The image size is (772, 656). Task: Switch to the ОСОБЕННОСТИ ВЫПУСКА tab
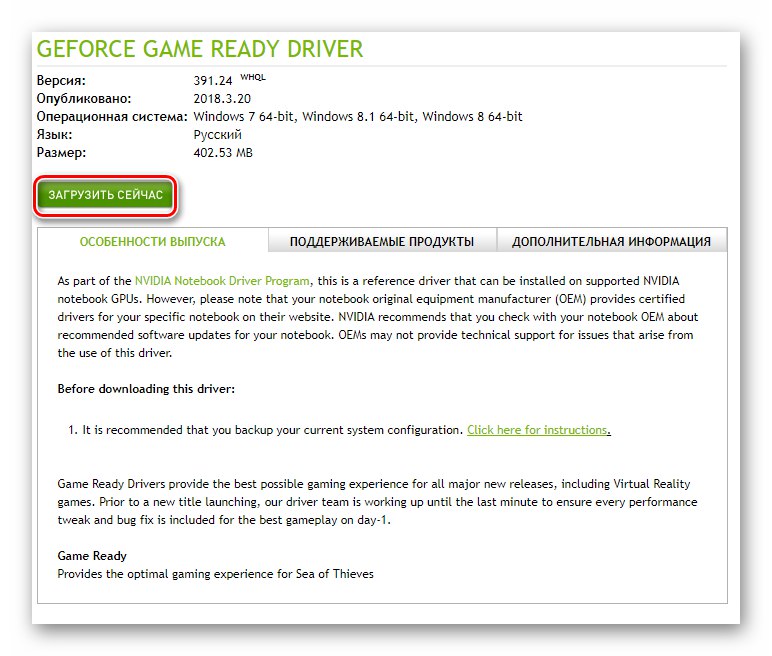point(153,241)
